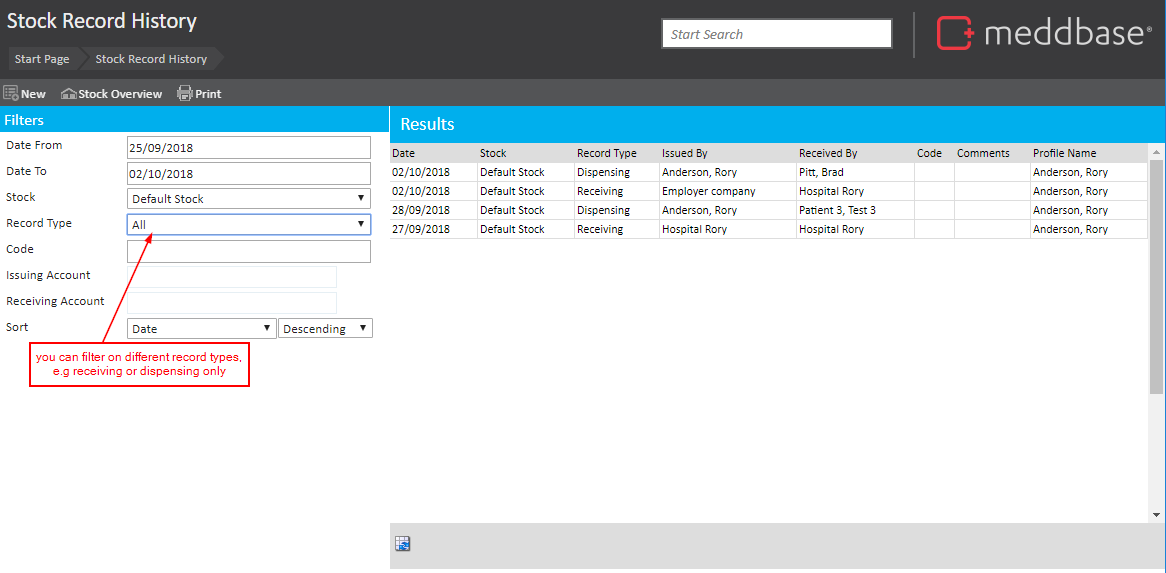Change the Descending sort order dropdown
This screenshot has height=573, width=1166.
(325, 329)
